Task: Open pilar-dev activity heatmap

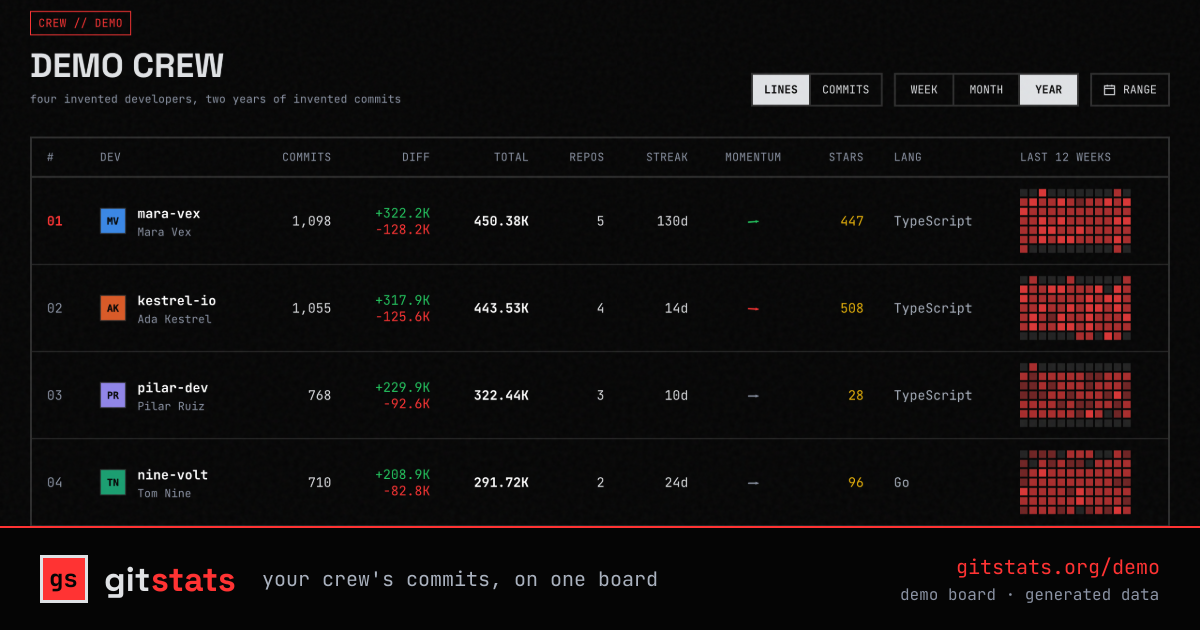Action: [x=1075, y=395]
